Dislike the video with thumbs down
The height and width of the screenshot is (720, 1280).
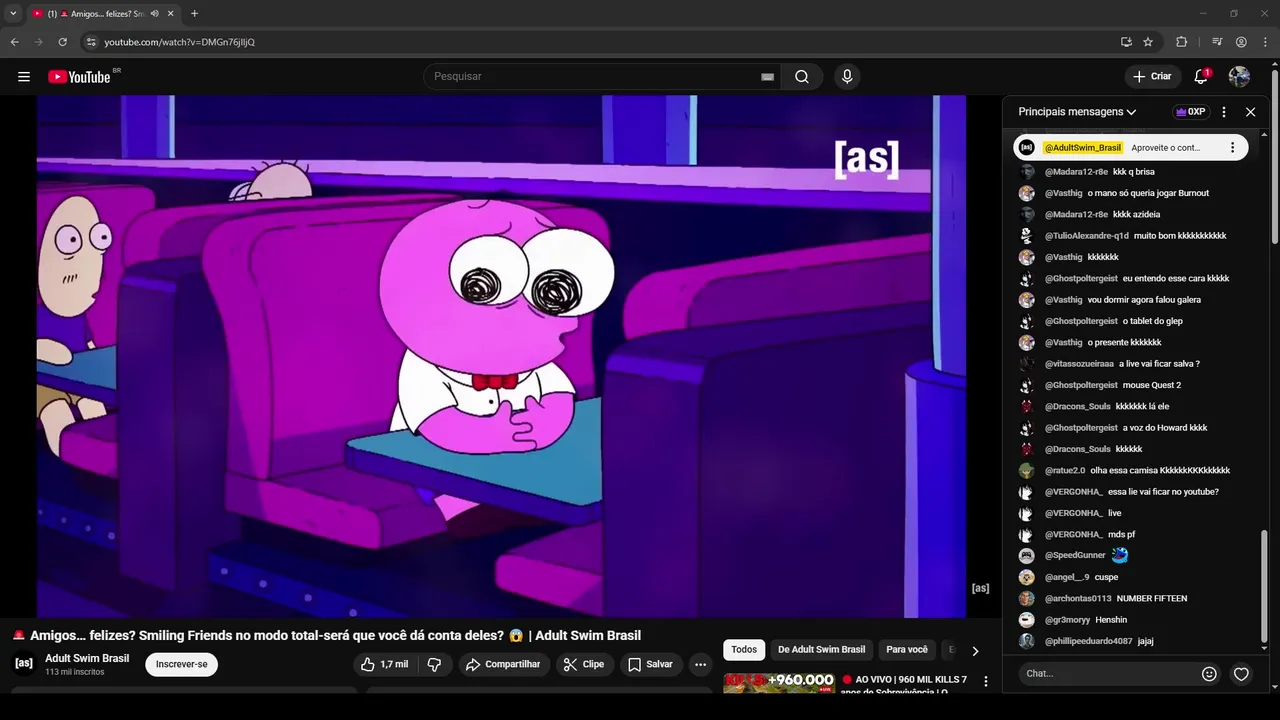pos(434,664)
